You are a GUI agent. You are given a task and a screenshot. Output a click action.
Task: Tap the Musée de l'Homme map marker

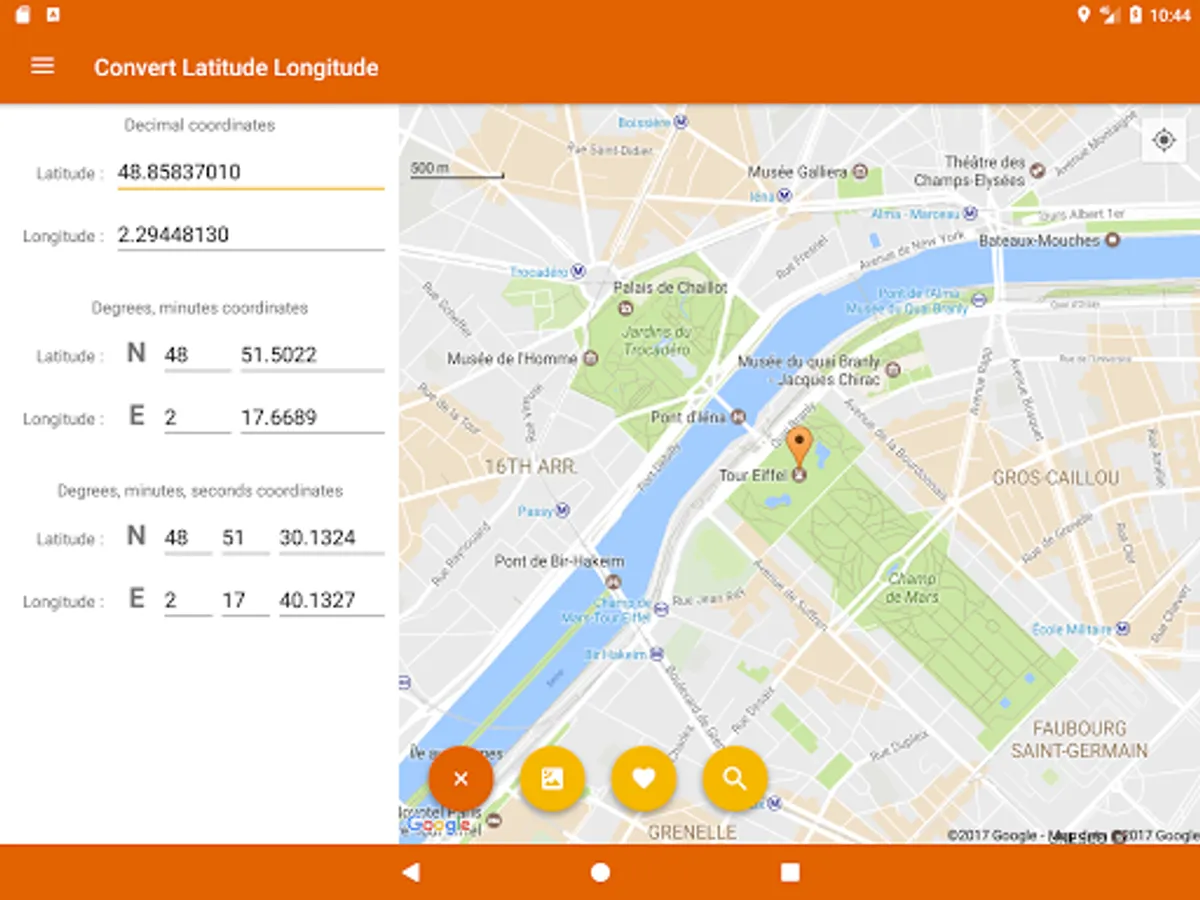click(590, 358)
